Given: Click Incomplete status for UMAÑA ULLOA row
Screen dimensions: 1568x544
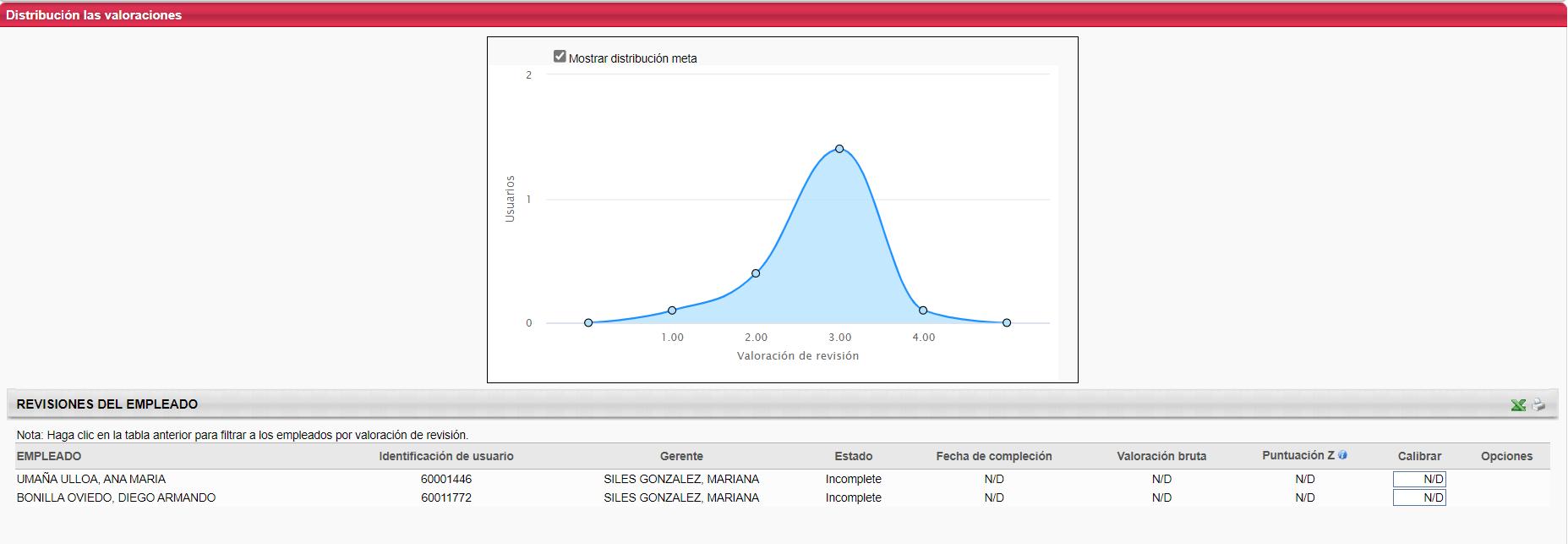Looking at the screenshot, I should pyautogui.click(x=854, y=479).
